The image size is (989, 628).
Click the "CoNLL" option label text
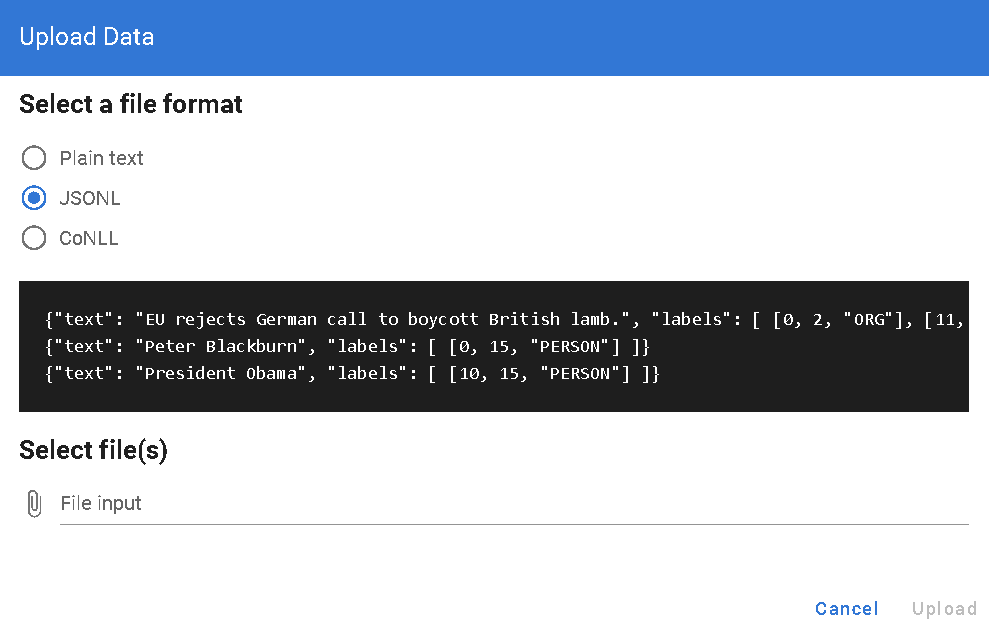coord(89,238)
